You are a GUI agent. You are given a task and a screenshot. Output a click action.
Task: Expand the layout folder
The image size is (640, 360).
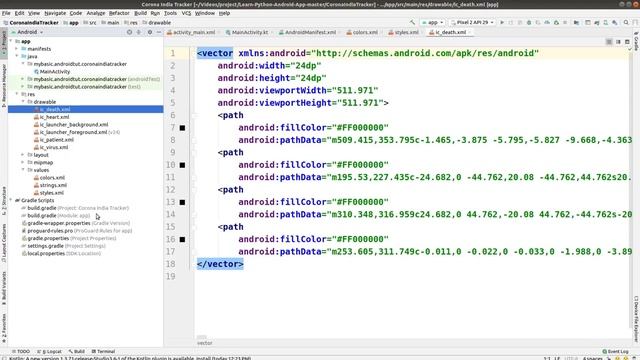point(23,155)
